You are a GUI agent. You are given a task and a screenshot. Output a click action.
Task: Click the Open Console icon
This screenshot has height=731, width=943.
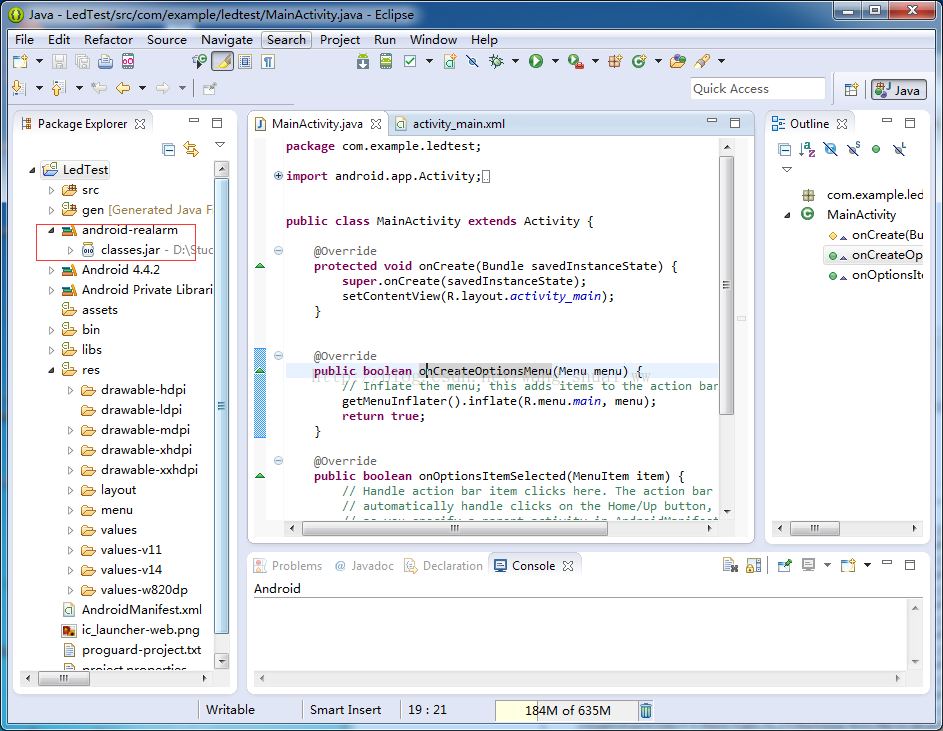[x=848, y=566]
